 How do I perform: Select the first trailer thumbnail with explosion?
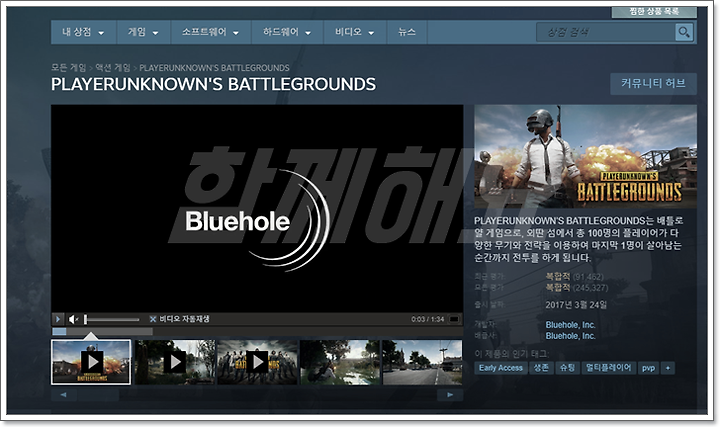click(x=91, y=362)
